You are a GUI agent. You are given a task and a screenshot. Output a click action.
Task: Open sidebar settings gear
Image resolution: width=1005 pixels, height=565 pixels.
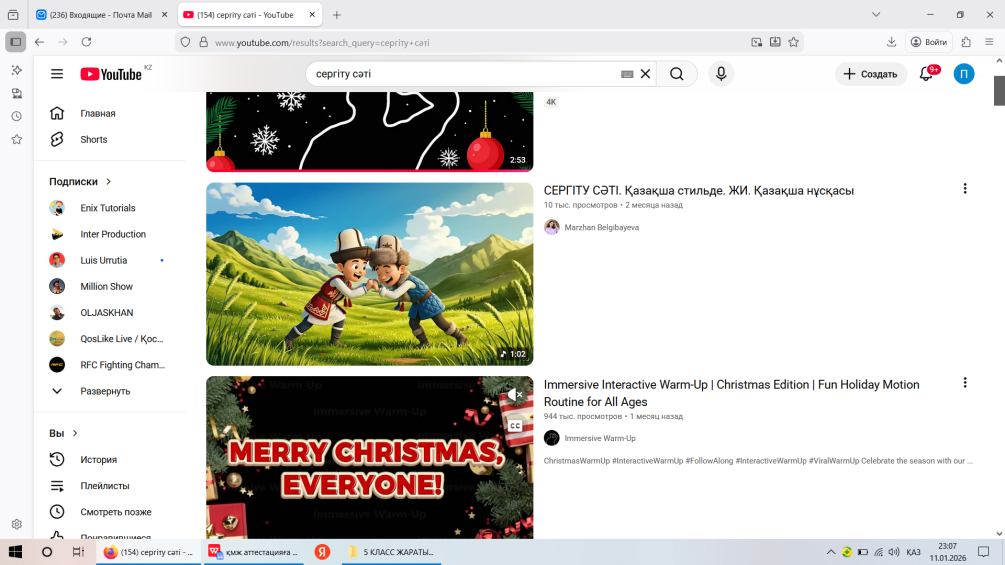(17, 524)
